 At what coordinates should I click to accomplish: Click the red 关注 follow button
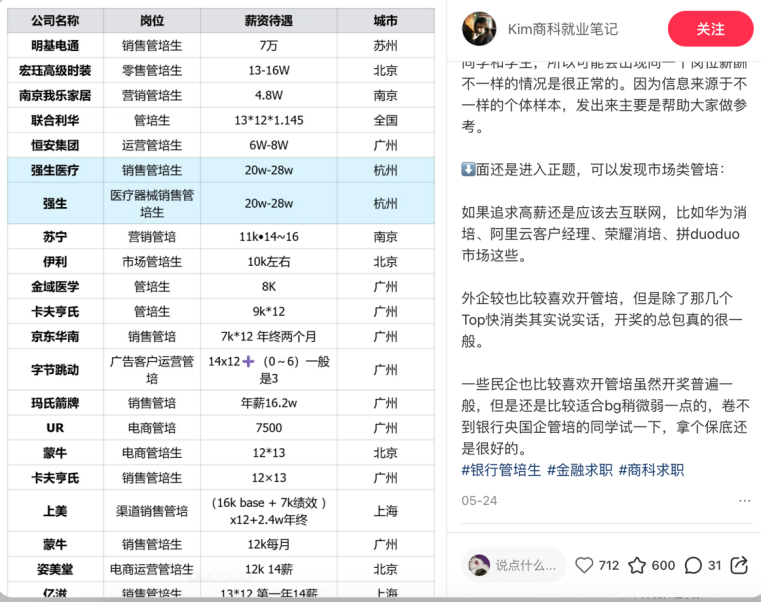710,29
